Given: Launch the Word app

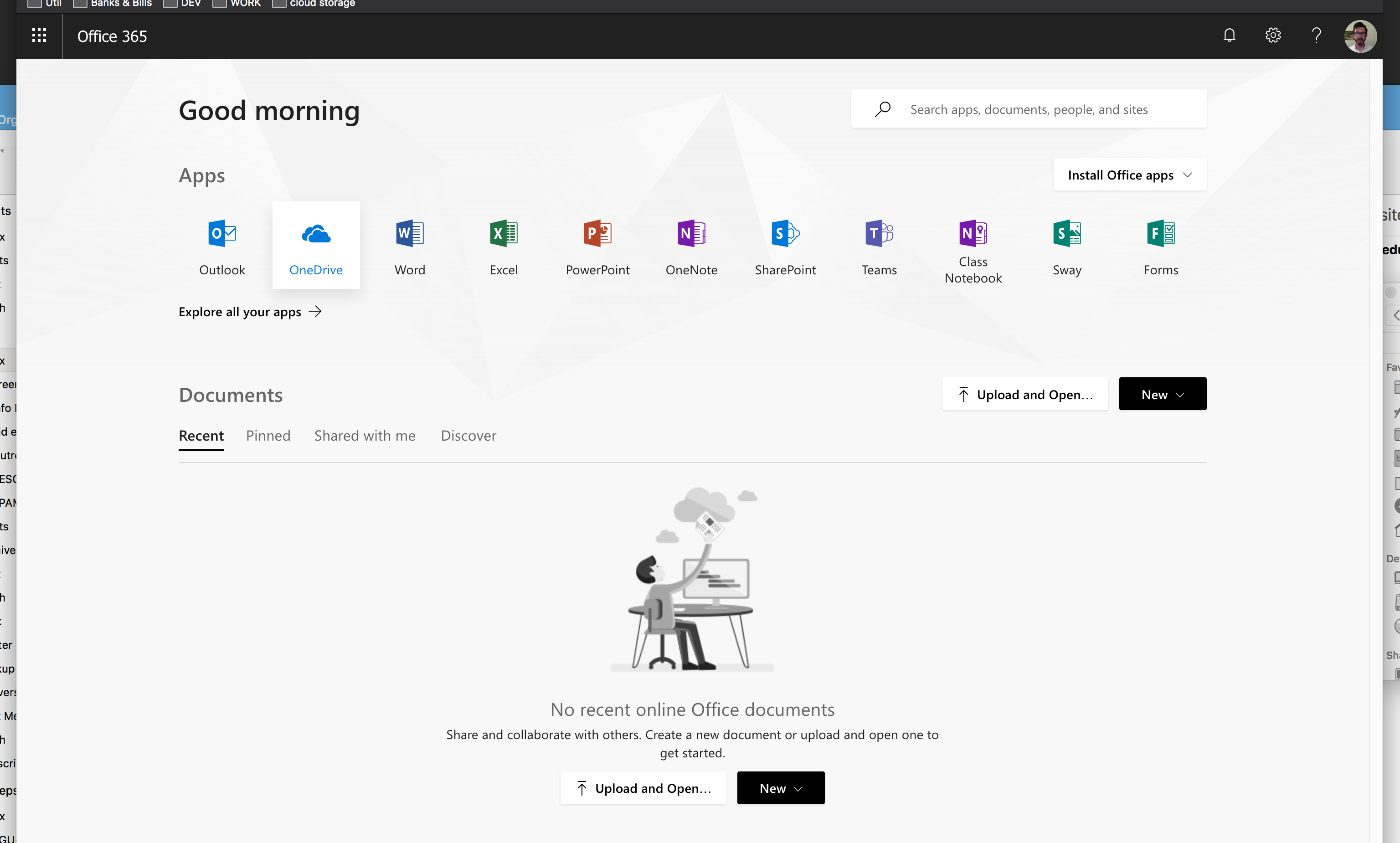Looking at the screenshot, I should 410,246.
